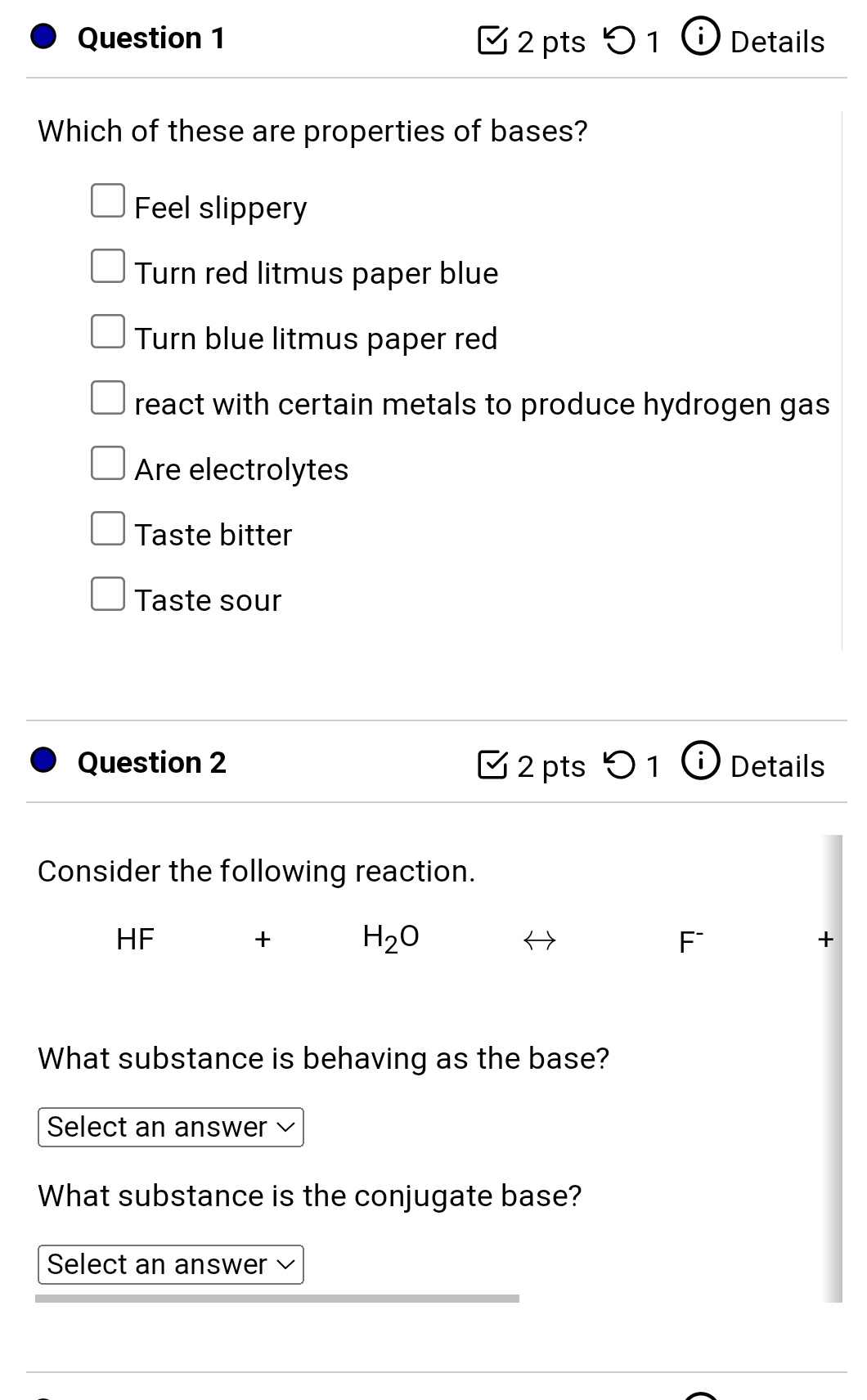This screenshot has width=867, height=1400.
Task: Check the Turn red litmus paper blue option
Action: tap(109, 264)
